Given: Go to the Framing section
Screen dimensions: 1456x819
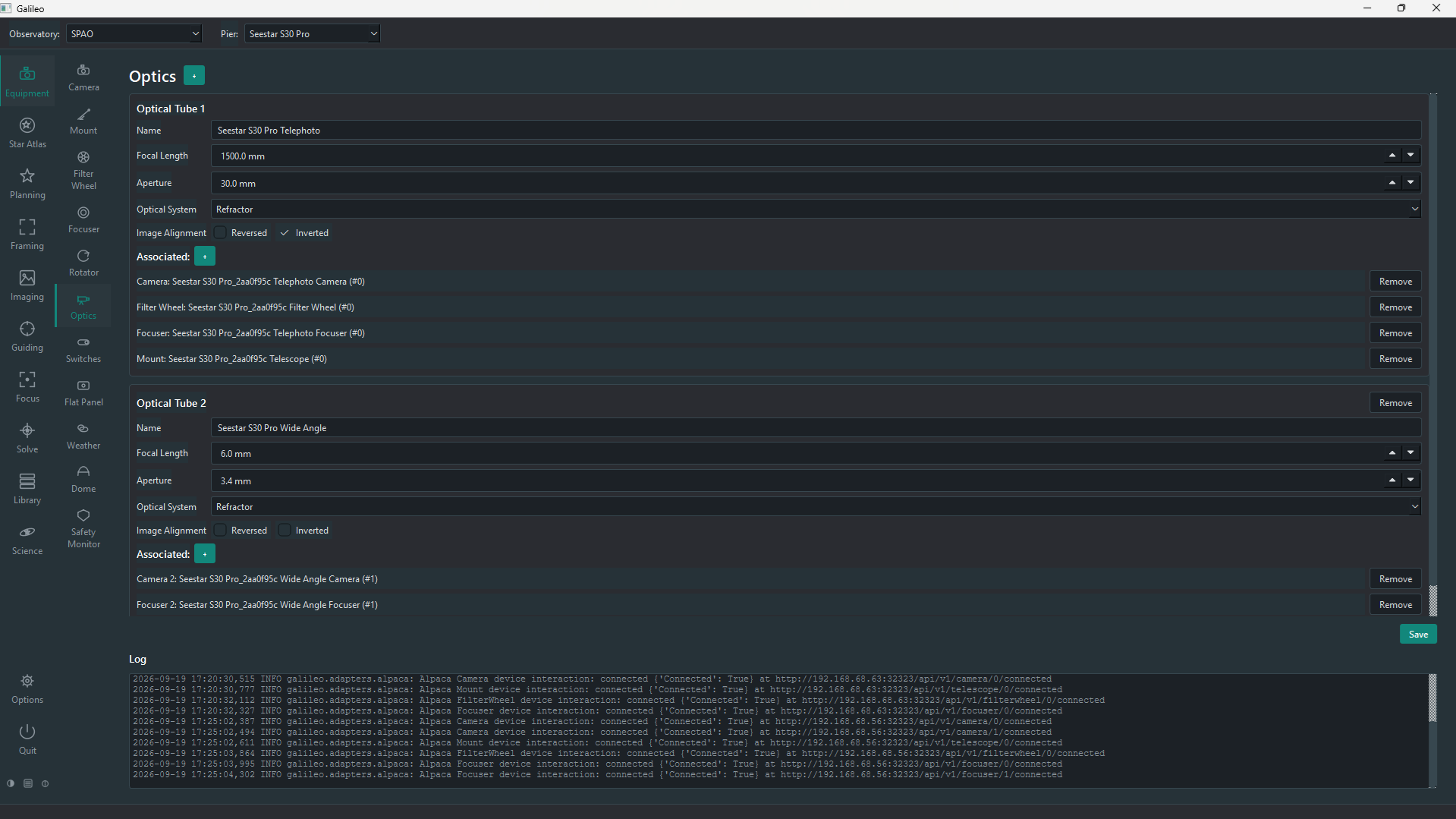Looking at the screenshot, I should (27, 235).
